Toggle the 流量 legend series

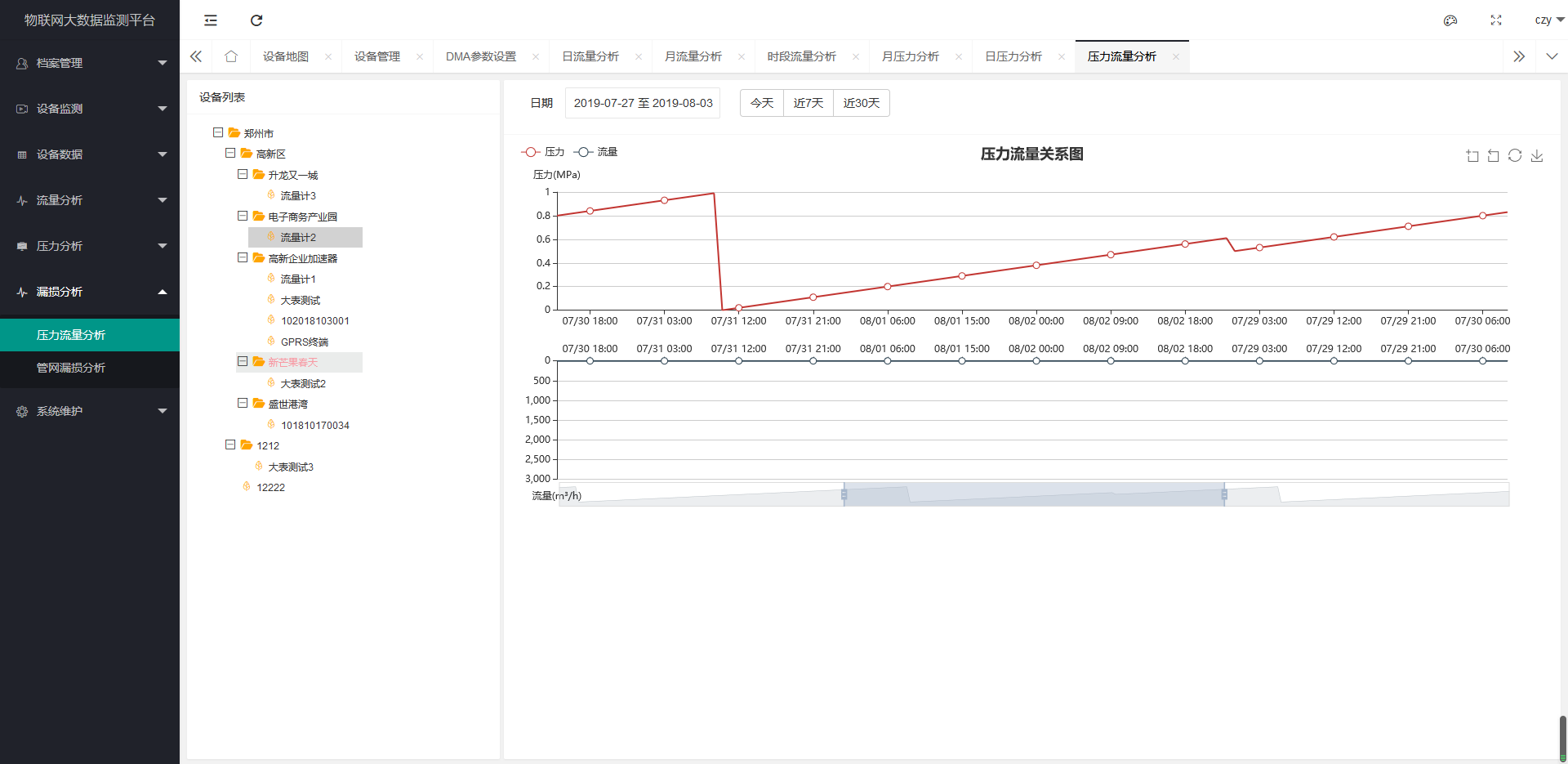(x=595, y=152)
